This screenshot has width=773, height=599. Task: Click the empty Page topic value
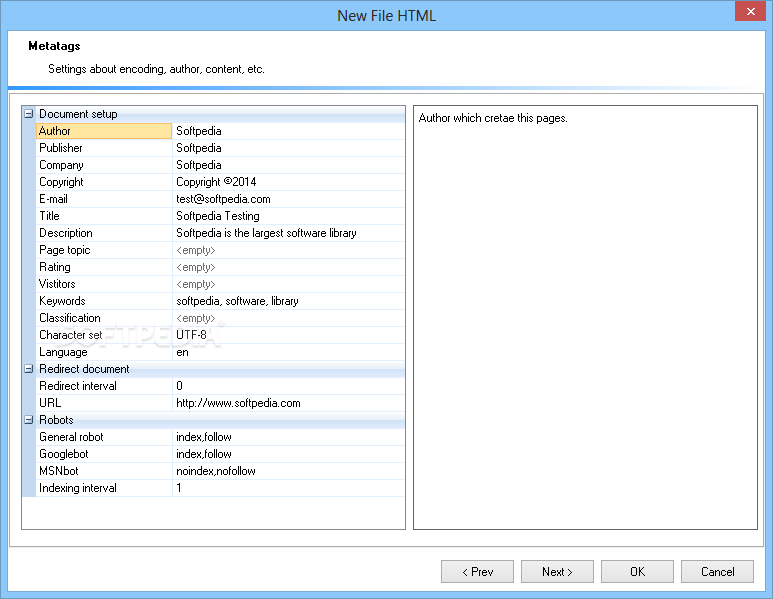(288, 250)
